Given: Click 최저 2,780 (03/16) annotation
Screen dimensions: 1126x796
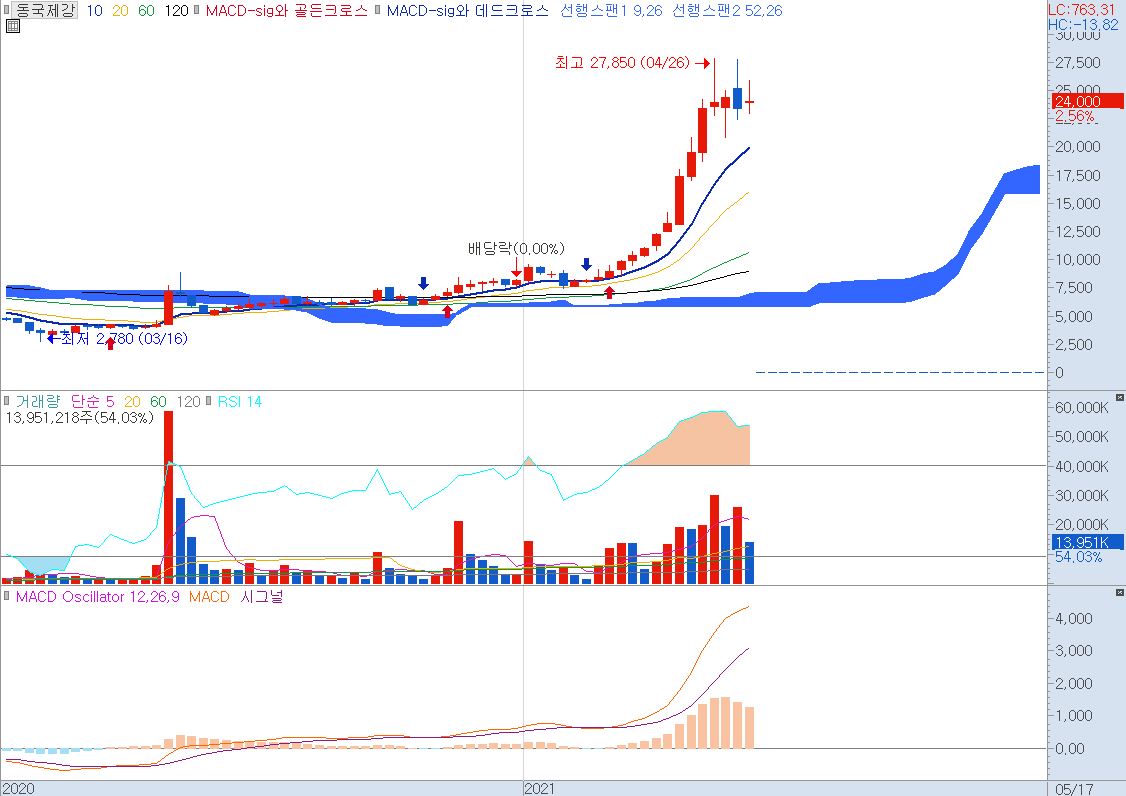Looking at the screenshot, I should point(124,338).
